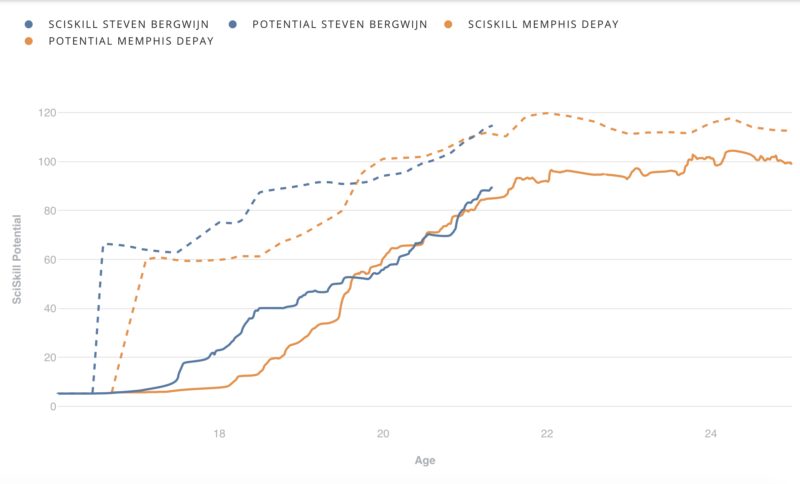The width and height of the screenshot is (800, 484).
Task: Click the orange dot beside SciSkill Memphis Depay
Action: click(x=448, y=24)
